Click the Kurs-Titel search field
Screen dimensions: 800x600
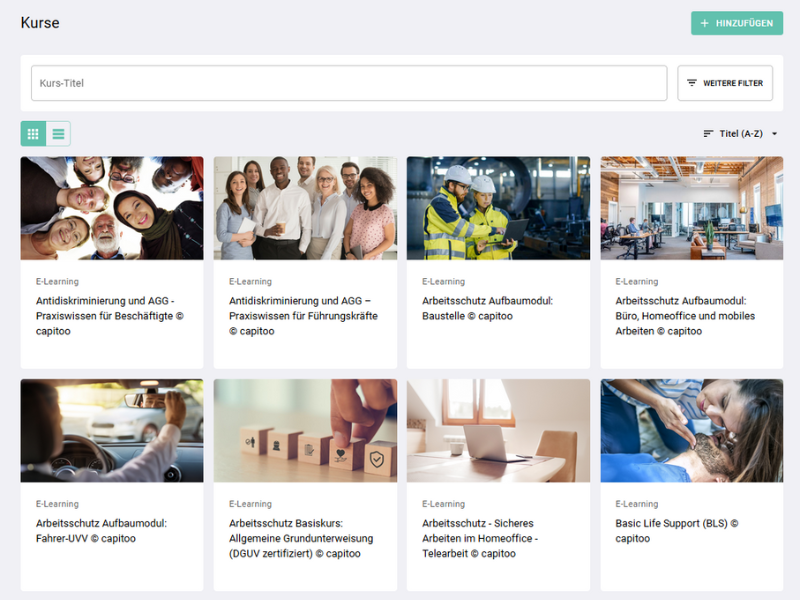[x=348, y=83]
